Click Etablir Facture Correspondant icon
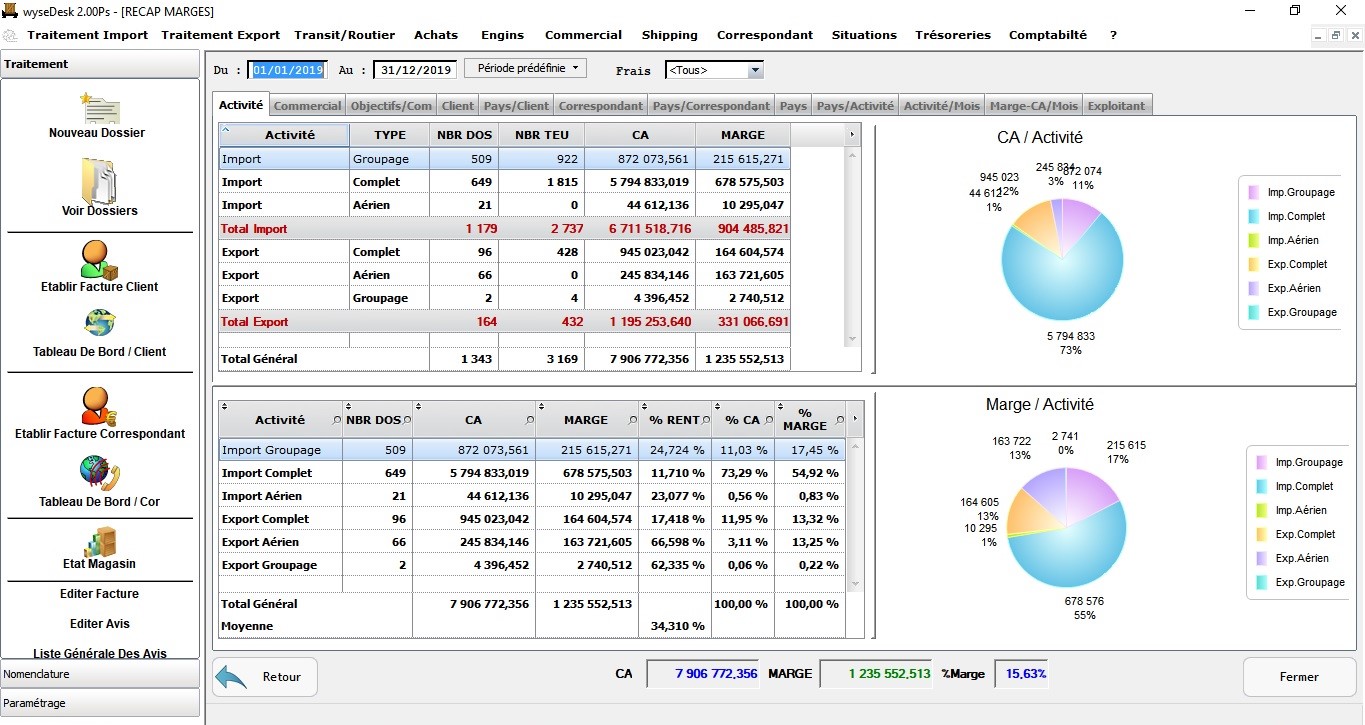This screenshot has width=1365, height=725. pyautogui.click(x=99, y=406)
